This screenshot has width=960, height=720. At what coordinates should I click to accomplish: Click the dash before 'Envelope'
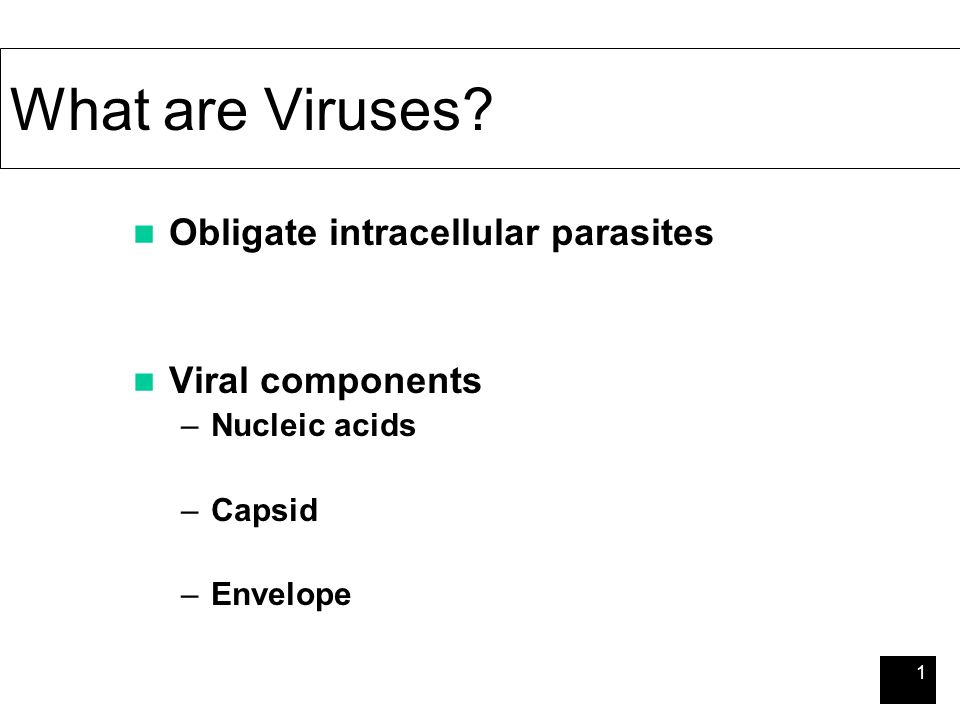coord(190,595)
